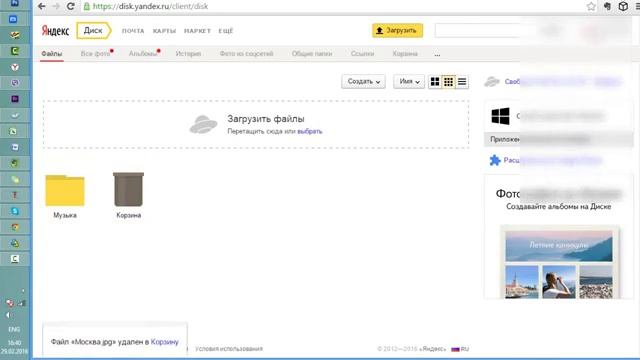This screenshot has height=360, width=640.
Task: Click the address bar URL disk.yandex.ru
Action: pyautogui.click(x=150, y=6)
